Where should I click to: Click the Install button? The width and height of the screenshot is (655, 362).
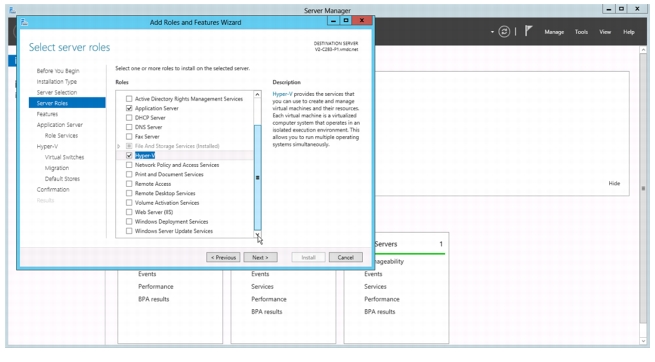click(308, 257)
